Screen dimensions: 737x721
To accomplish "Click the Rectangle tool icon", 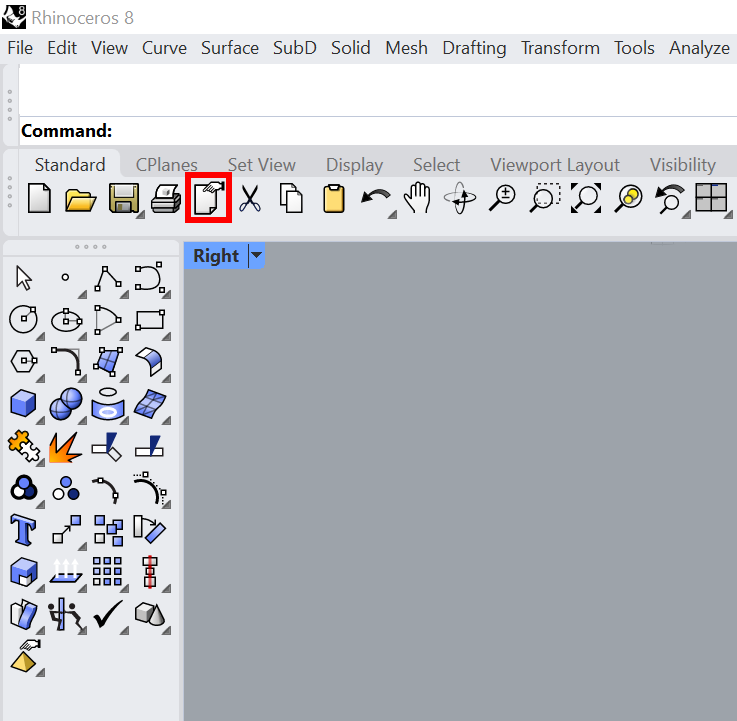I will click(149, 319).
